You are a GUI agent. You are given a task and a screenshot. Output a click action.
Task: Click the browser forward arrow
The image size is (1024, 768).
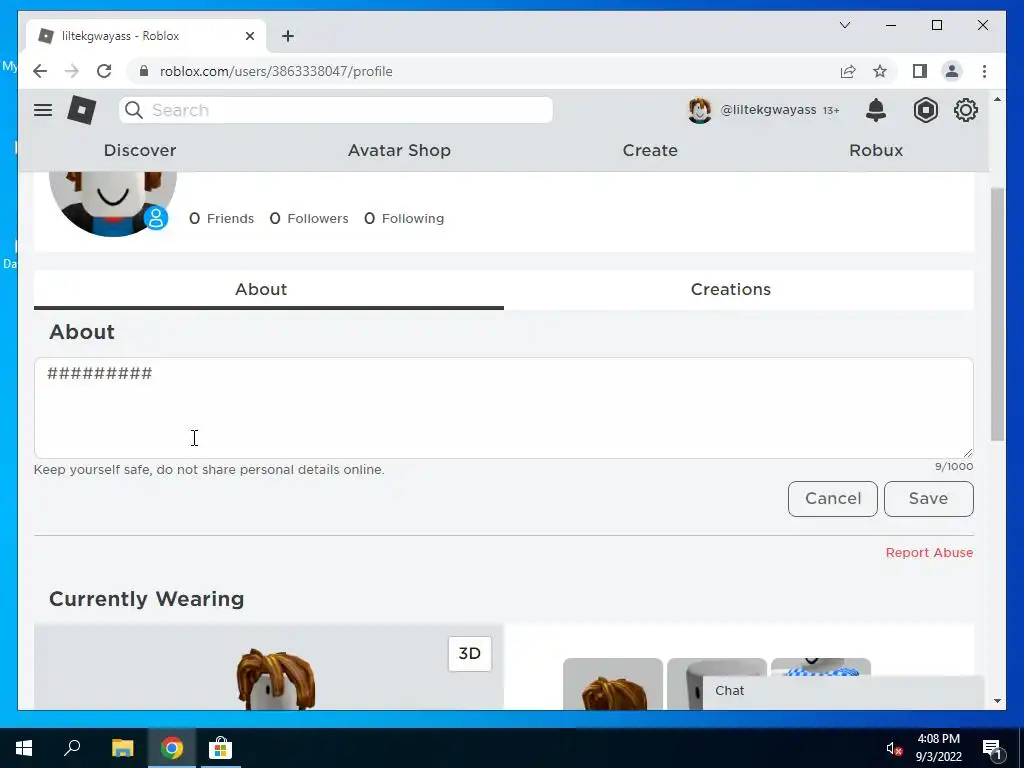click(x=72, y=71)
